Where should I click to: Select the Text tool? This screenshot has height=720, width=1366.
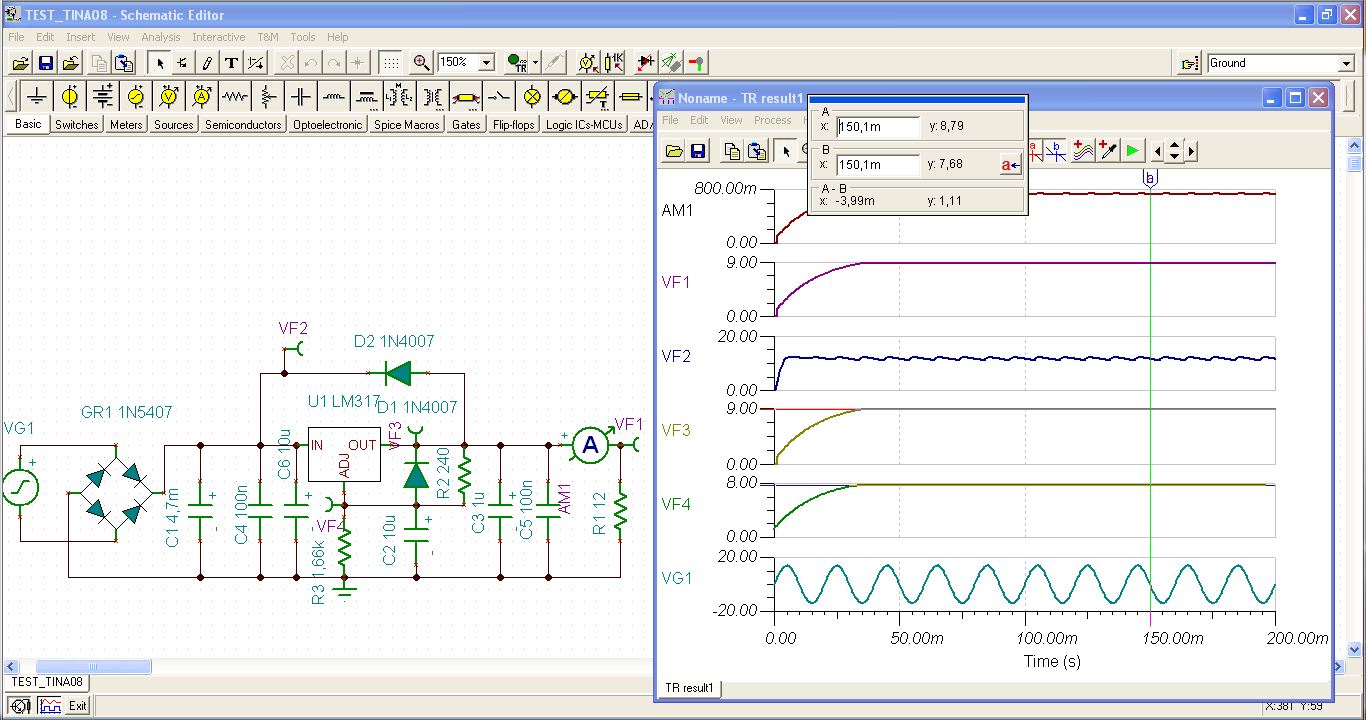click(x=231, y=63)
